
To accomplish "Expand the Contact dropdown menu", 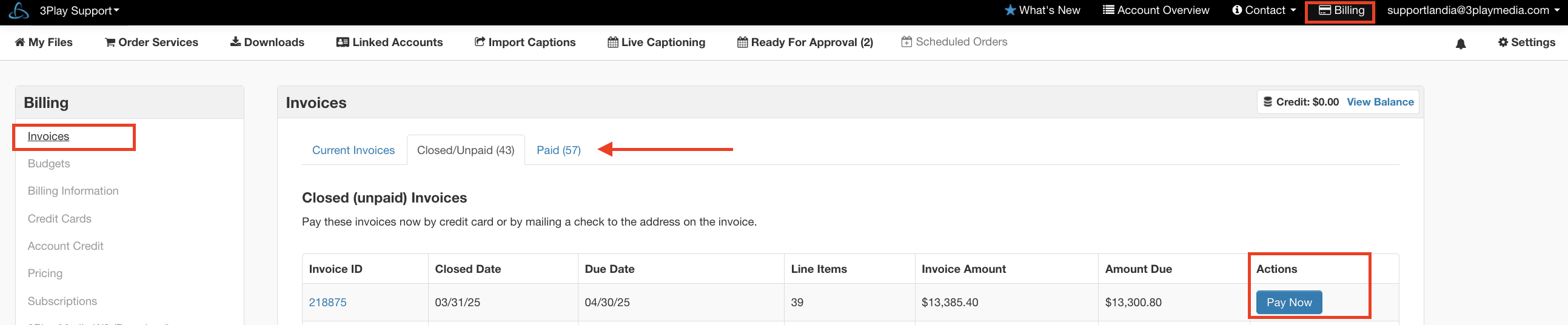I will [1264, 10].
